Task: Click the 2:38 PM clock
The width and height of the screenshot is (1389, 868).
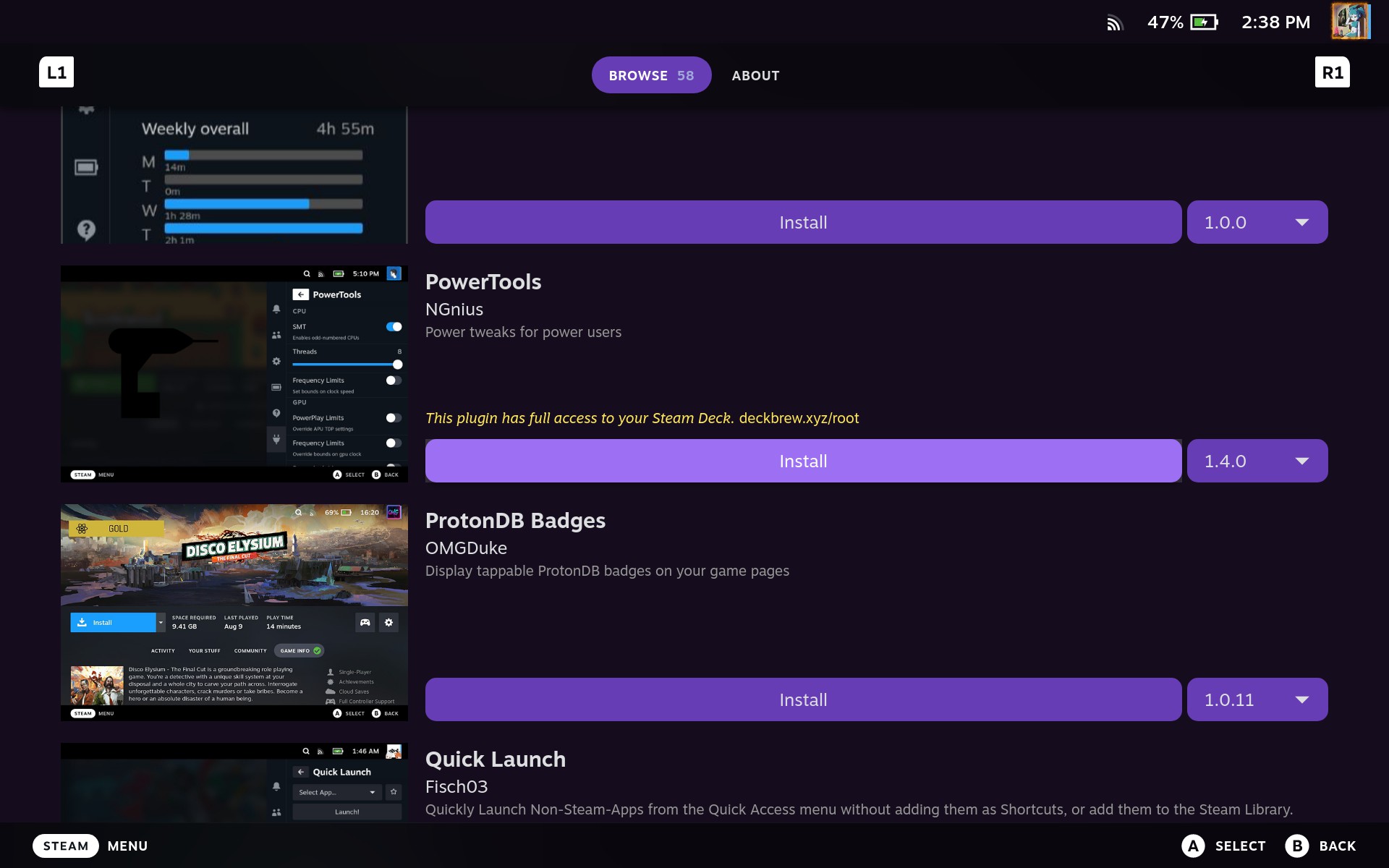Action: pyautogui.click(x=1275, y=22)
